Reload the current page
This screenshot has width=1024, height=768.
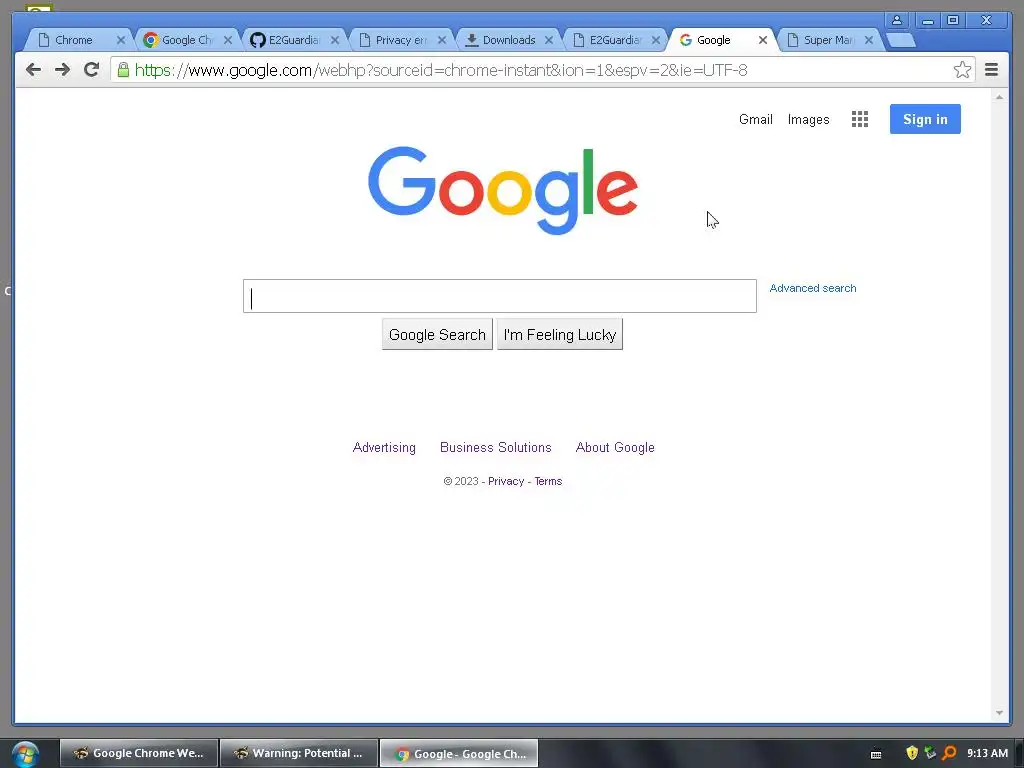tap(91, 69)
